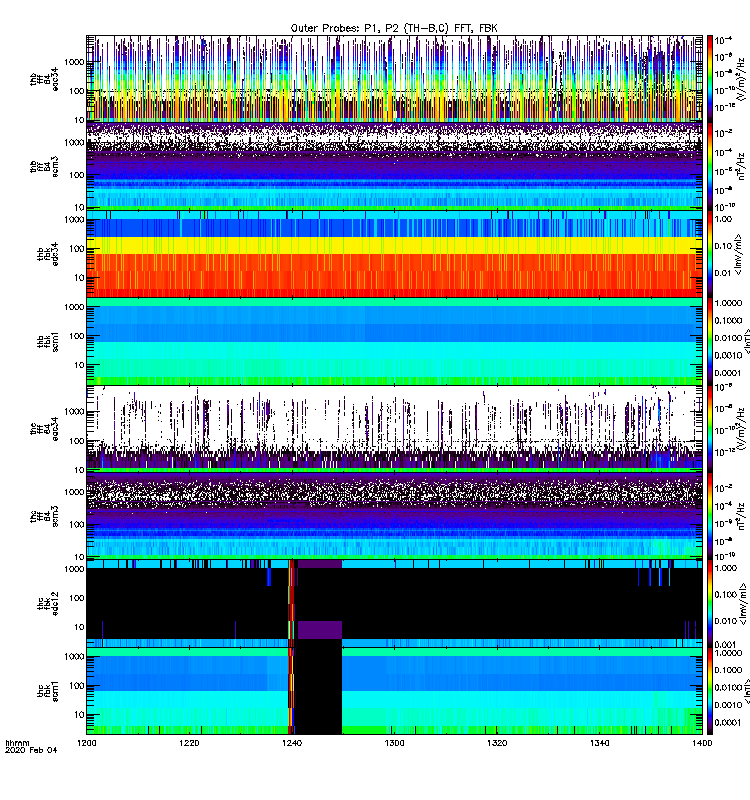Click the 1400 time axis label

pyautogui.click(x=701, y=745)
